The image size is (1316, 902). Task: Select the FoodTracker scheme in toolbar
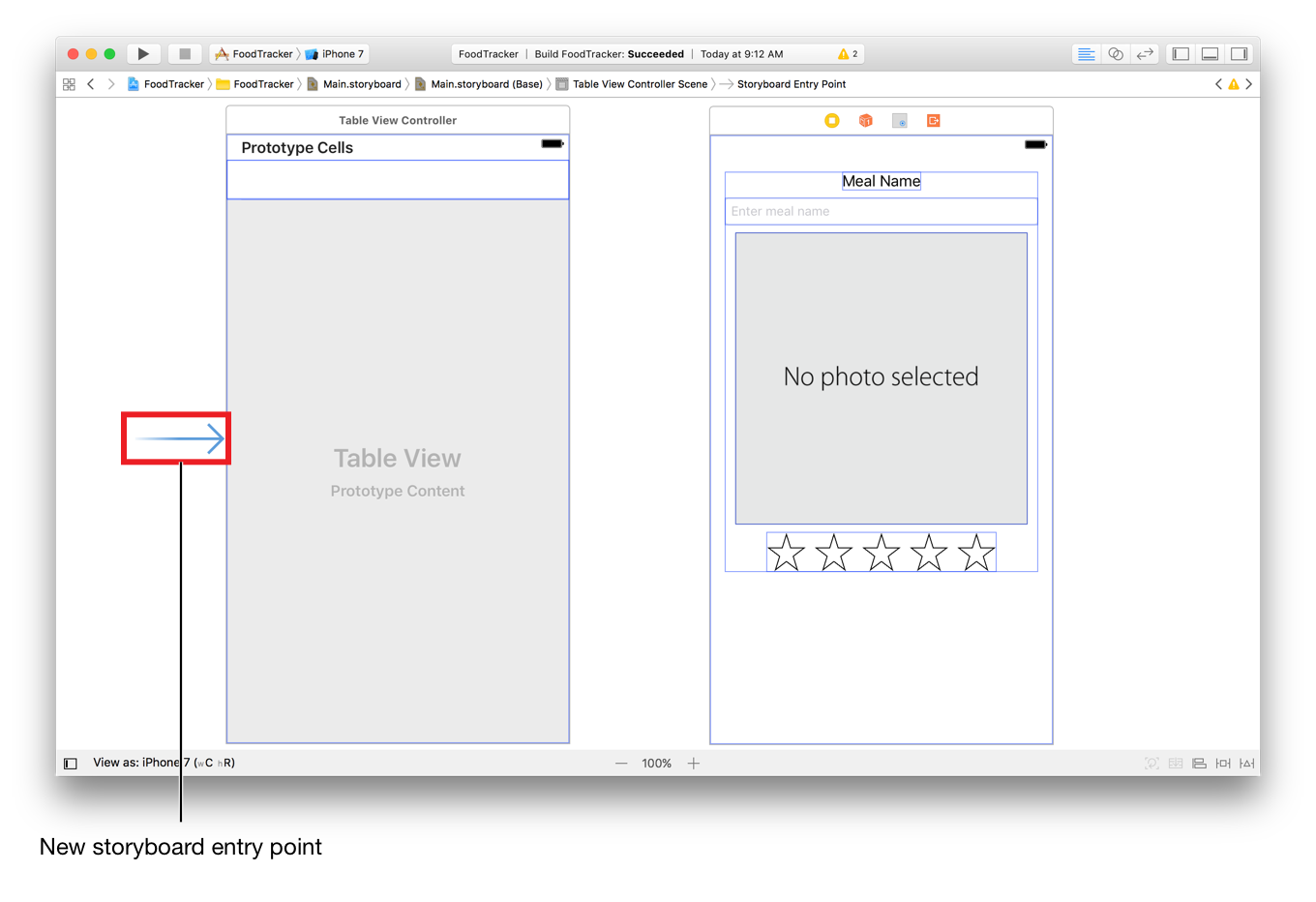coord(254,54)
